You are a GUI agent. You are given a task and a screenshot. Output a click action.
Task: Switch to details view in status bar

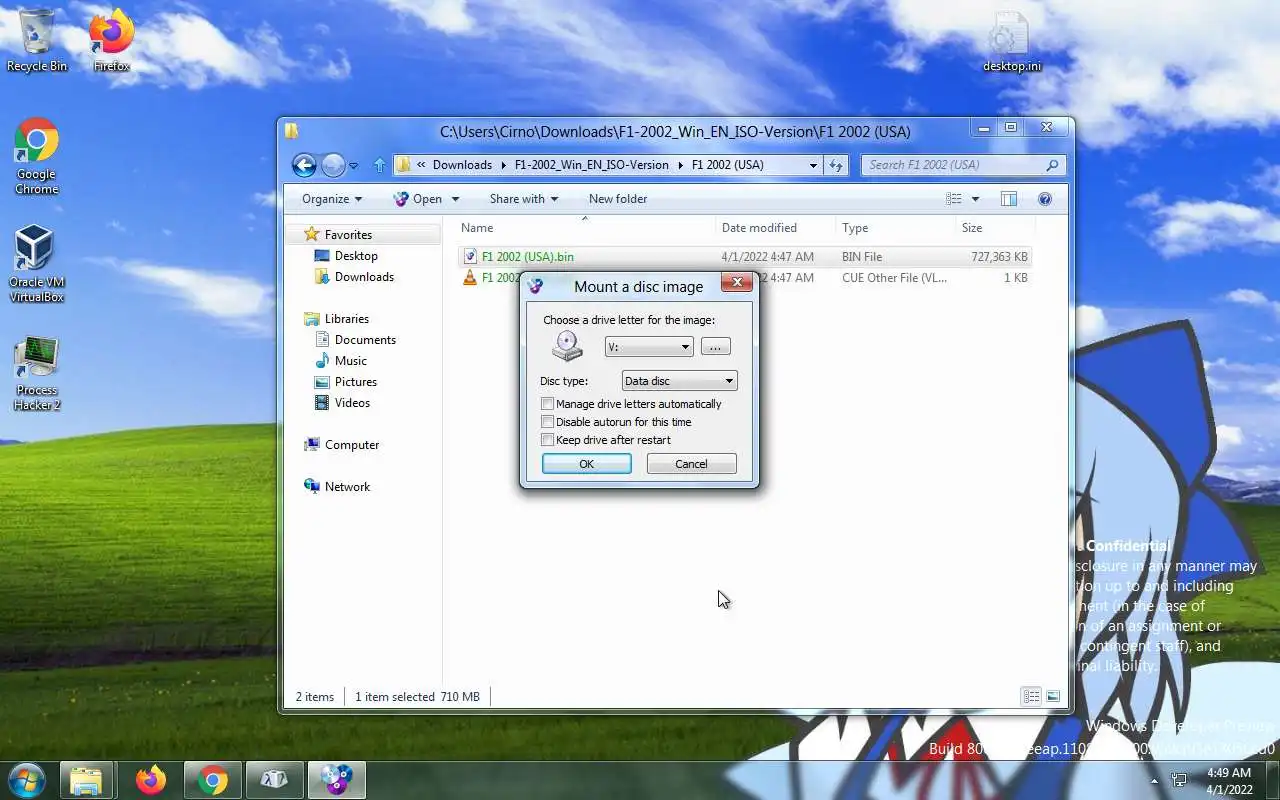point(1030,697)
